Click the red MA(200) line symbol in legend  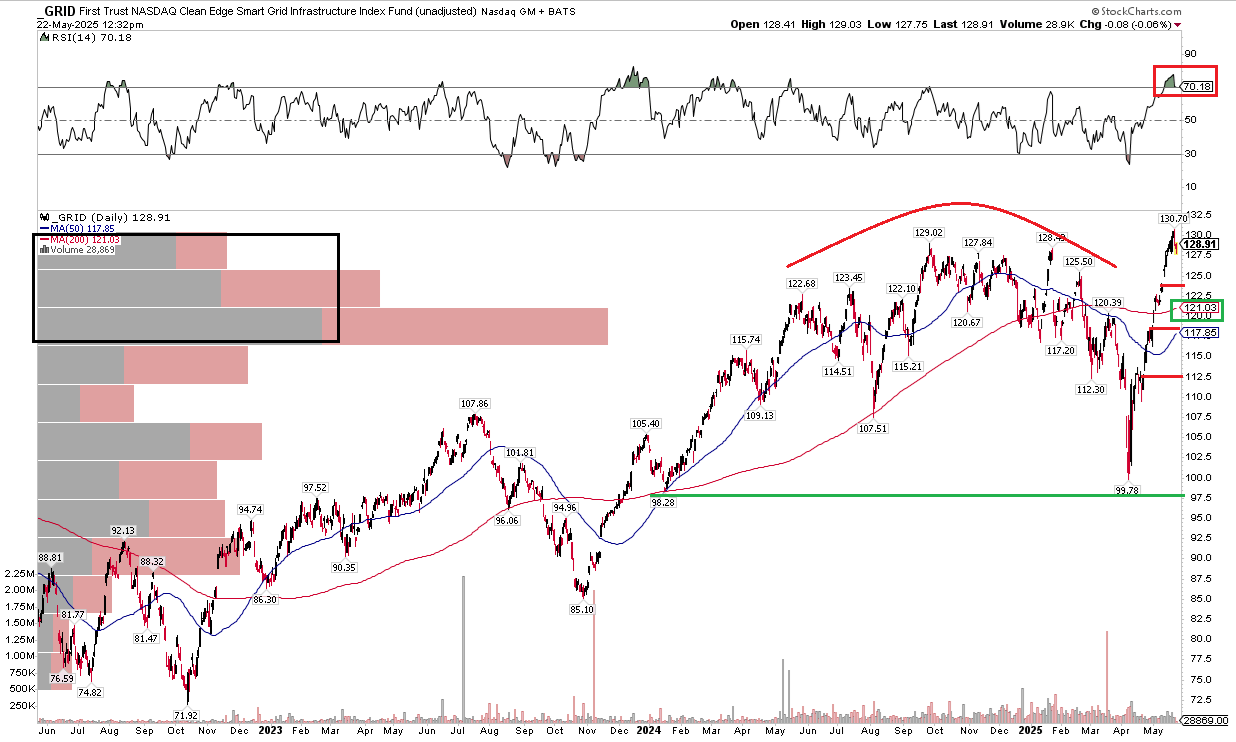[x=44, y=239]
